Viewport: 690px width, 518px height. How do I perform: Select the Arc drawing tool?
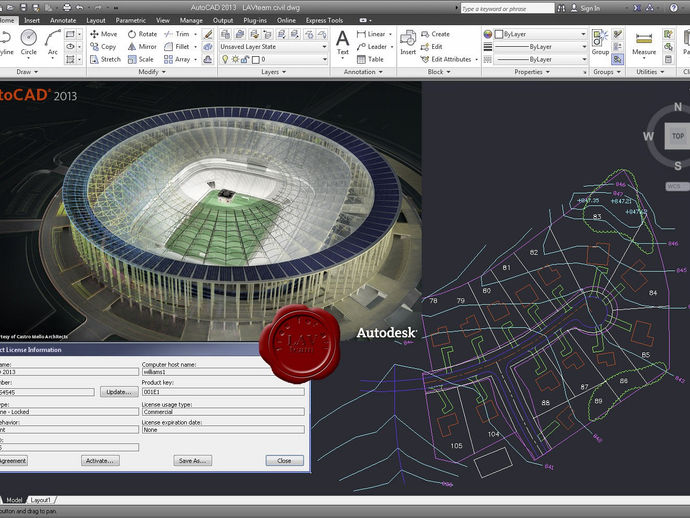pyautogui.click(x=52, y=42)
